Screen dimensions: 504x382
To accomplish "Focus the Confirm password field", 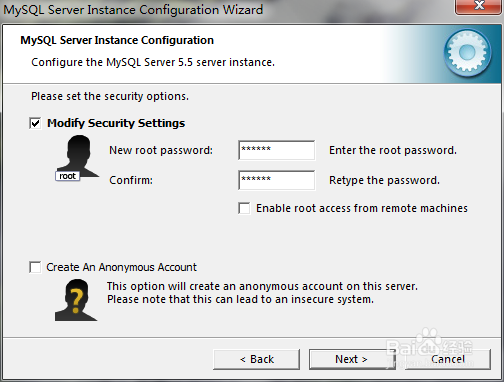I will pyautogui.click(x=277, y=180).
